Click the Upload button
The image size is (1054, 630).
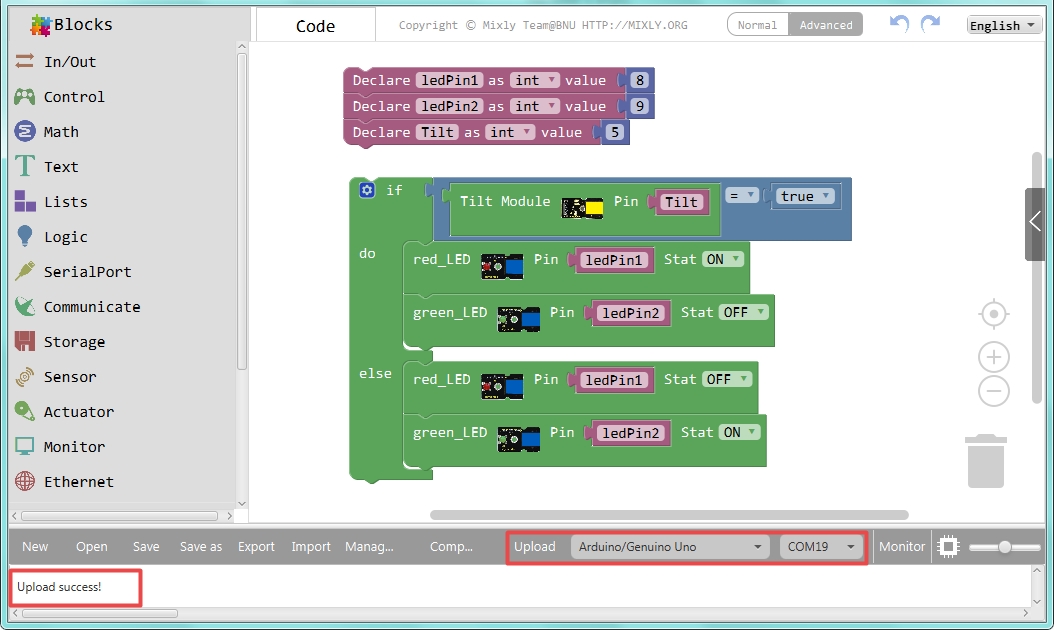535,547
